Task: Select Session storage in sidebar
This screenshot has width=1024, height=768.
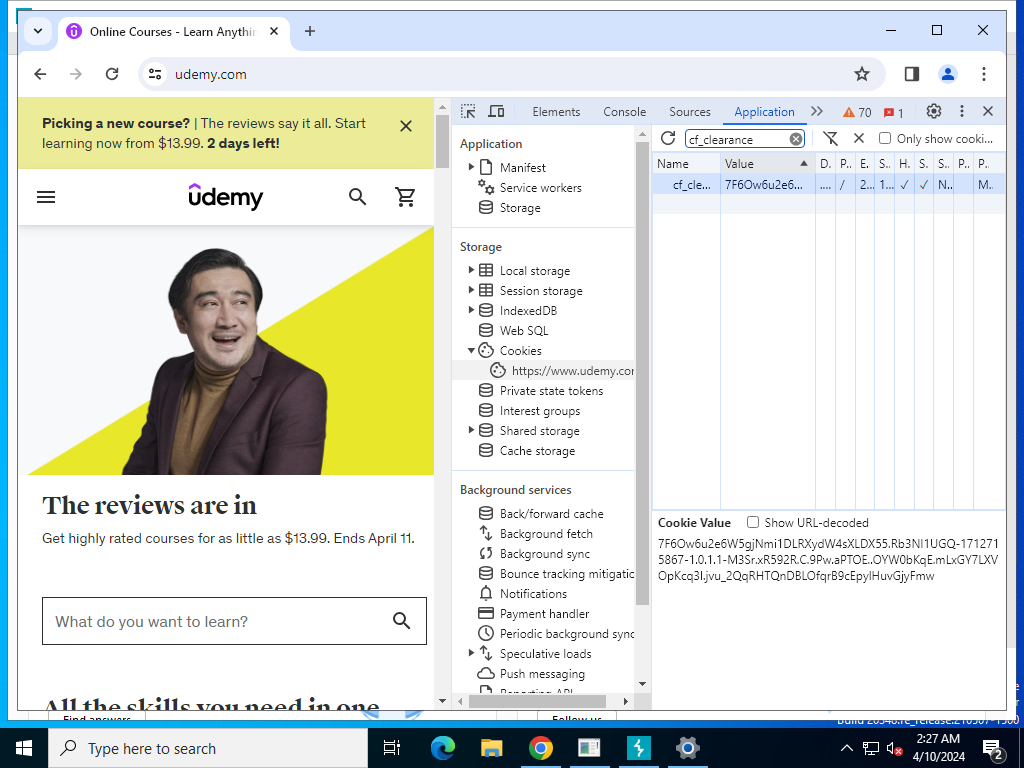Action: (540, 291)
